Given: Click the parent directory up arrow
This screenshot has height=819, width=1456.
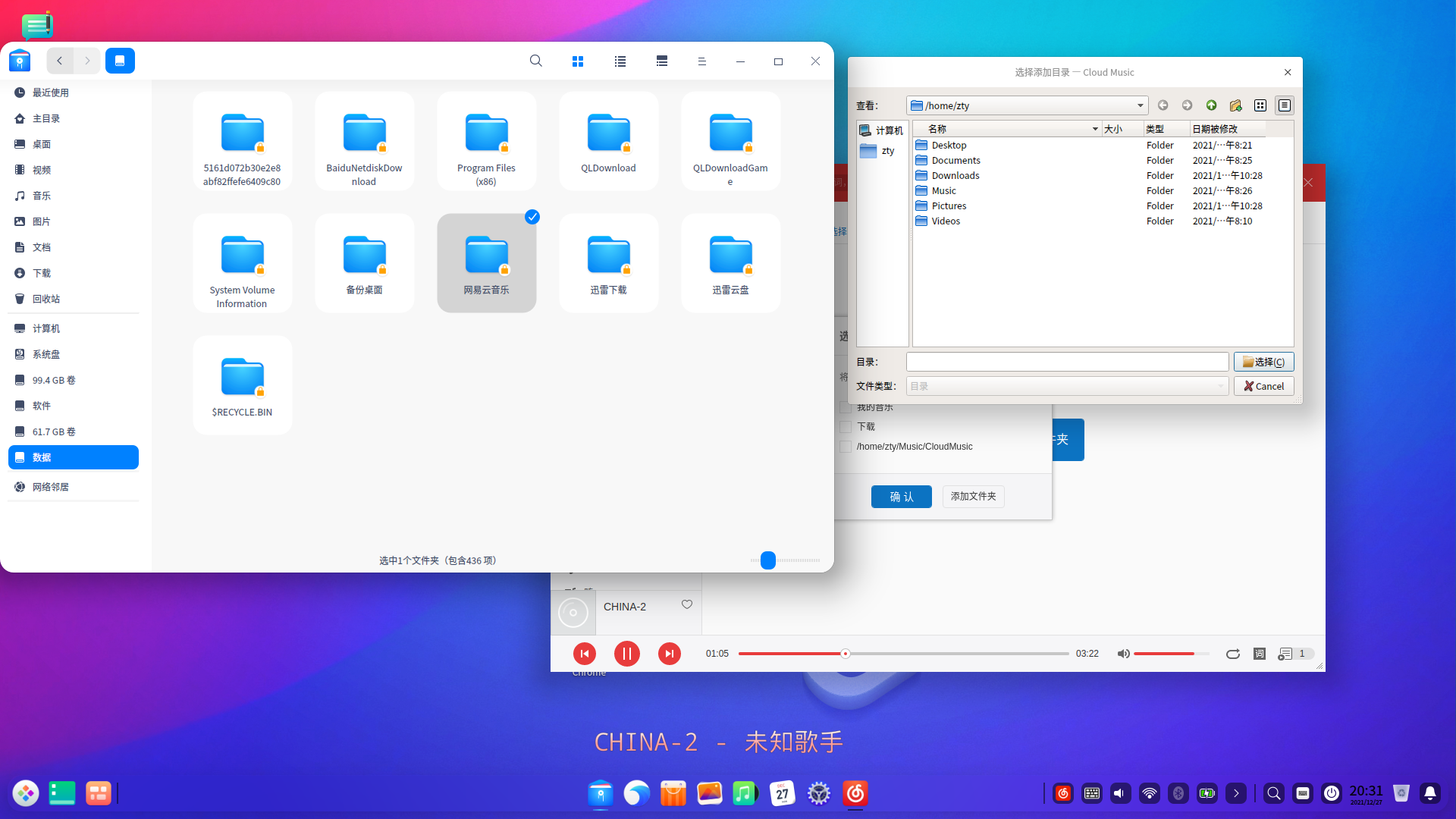Looking at the screenshot, I should [1211, 105].
